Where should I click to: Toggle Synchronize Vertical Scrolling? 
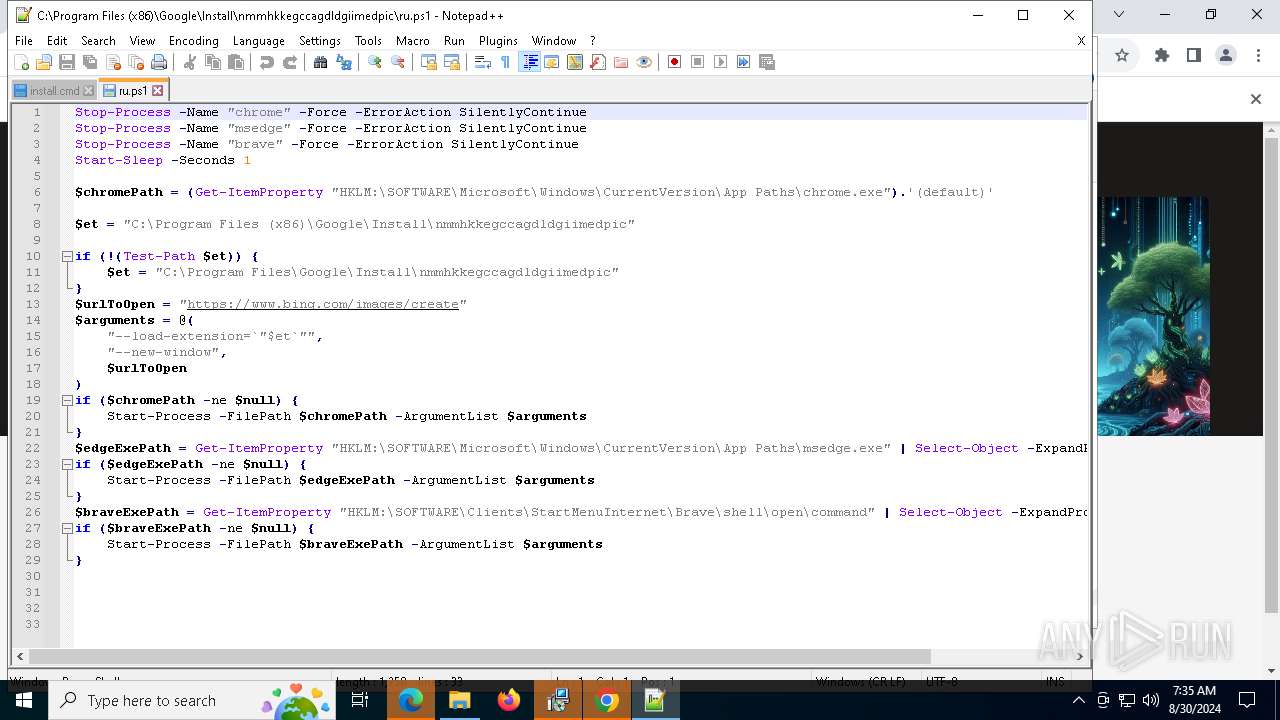coord(428,62)
